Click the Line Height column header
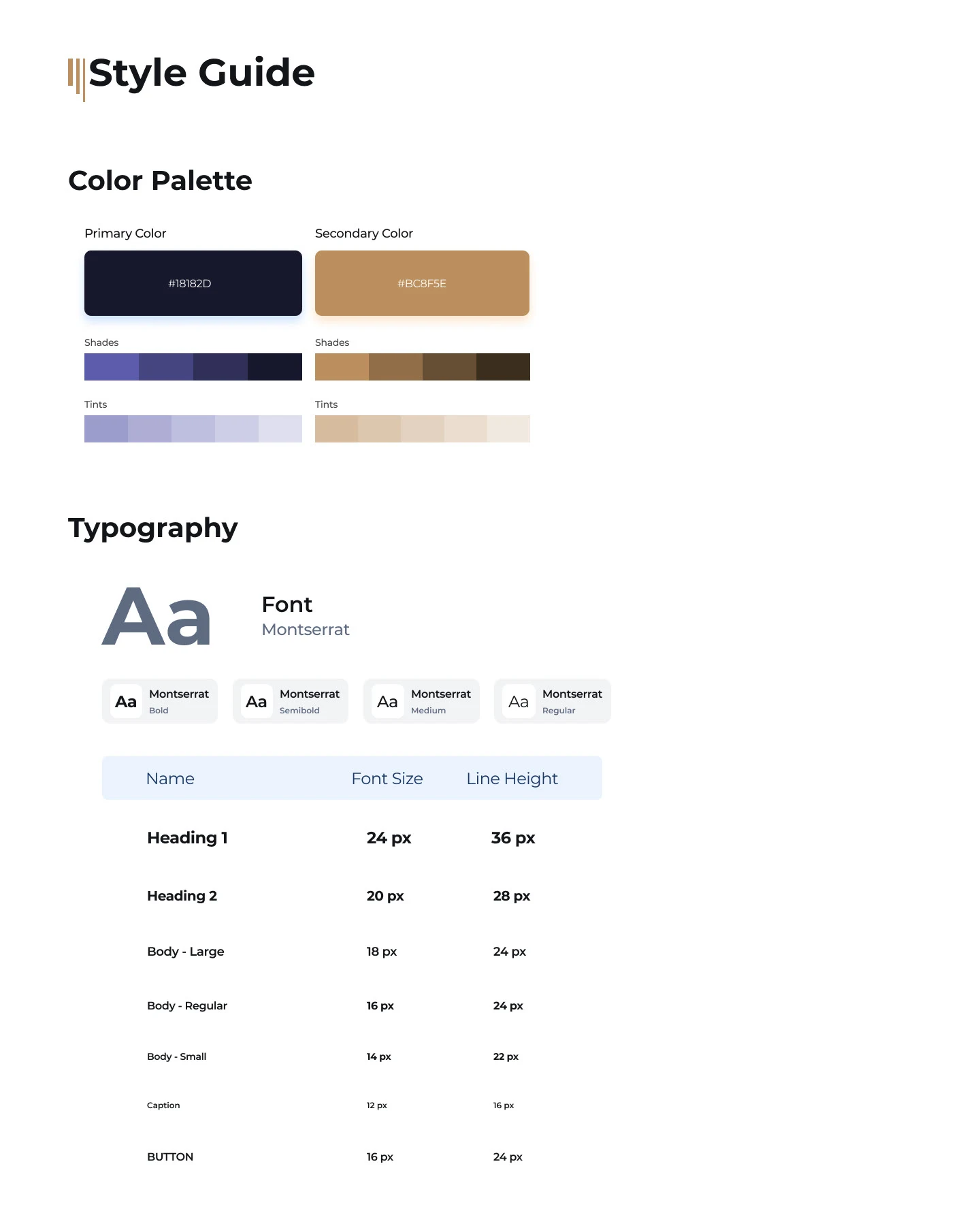Viewport: 980px width, 1213px height. pyautogui.click(x=512, y=779)
